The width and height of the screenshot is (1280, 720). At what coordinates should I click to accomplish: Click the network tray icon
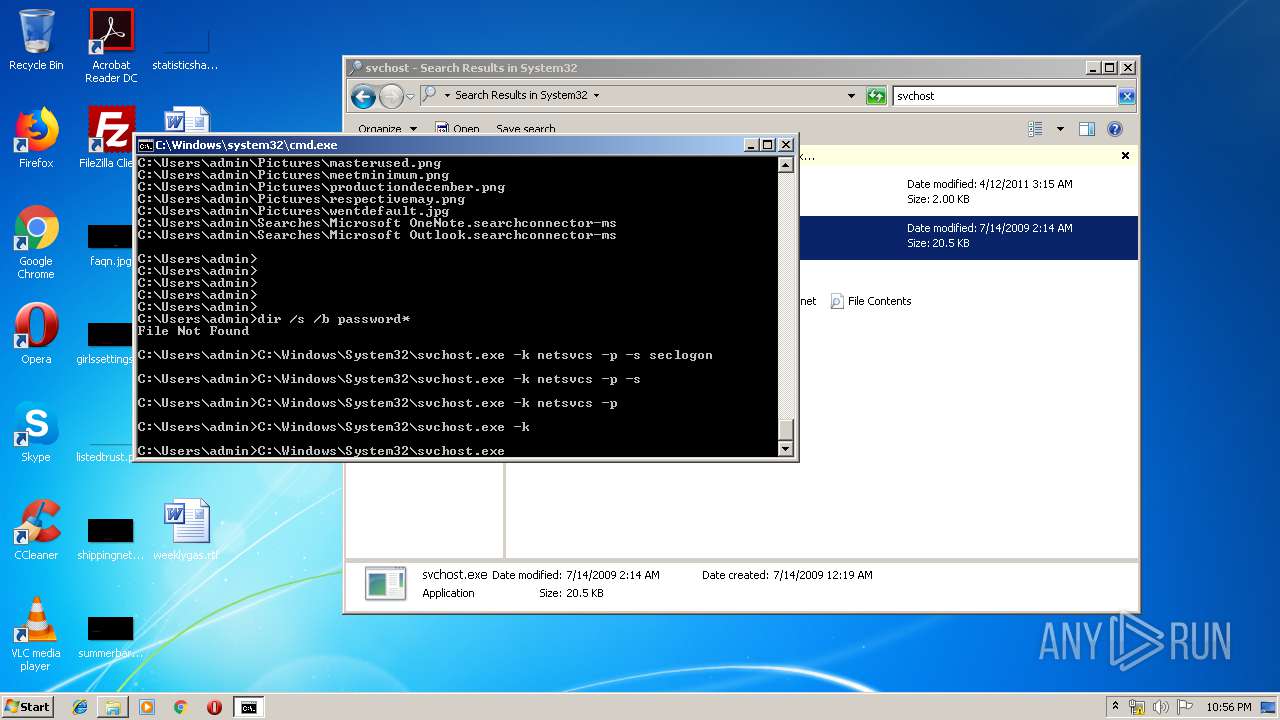tap(1137, 707)
